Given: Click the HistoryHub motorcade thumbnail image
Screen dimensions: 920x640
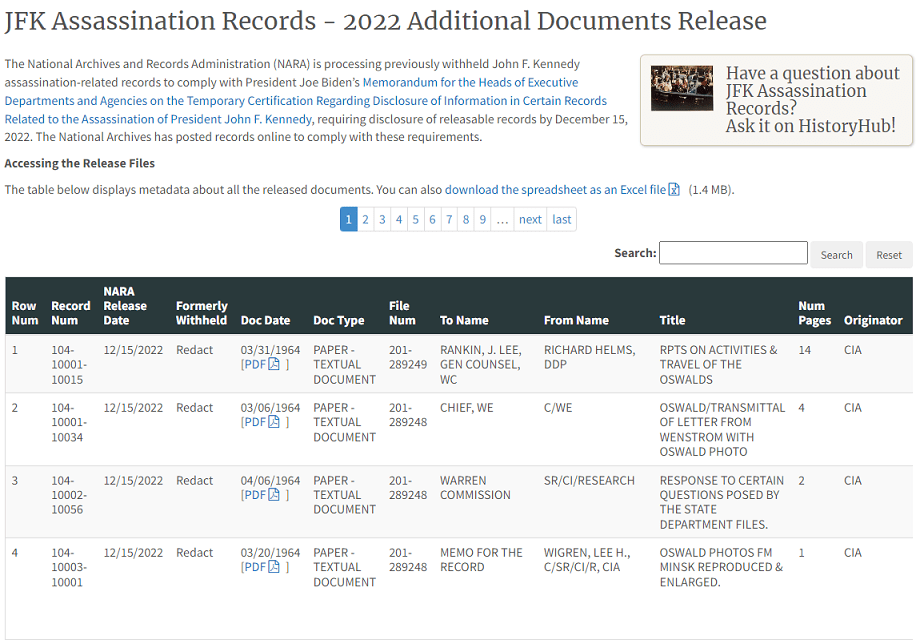Looking at the screenshot, I should [x=681, y=88].
